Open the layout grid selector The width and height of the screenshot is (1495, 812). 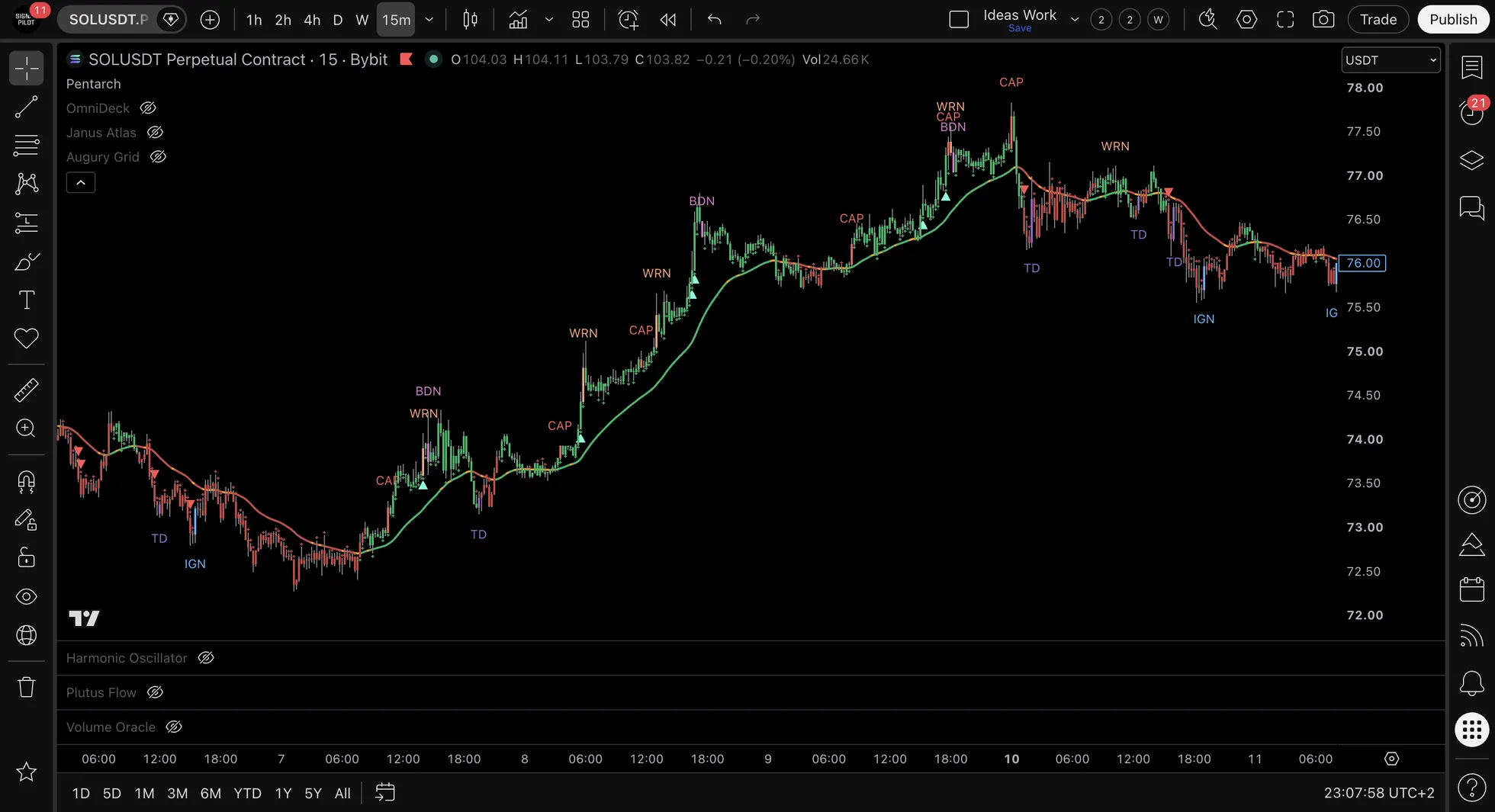pyautogui.click(x=580, y=20)
